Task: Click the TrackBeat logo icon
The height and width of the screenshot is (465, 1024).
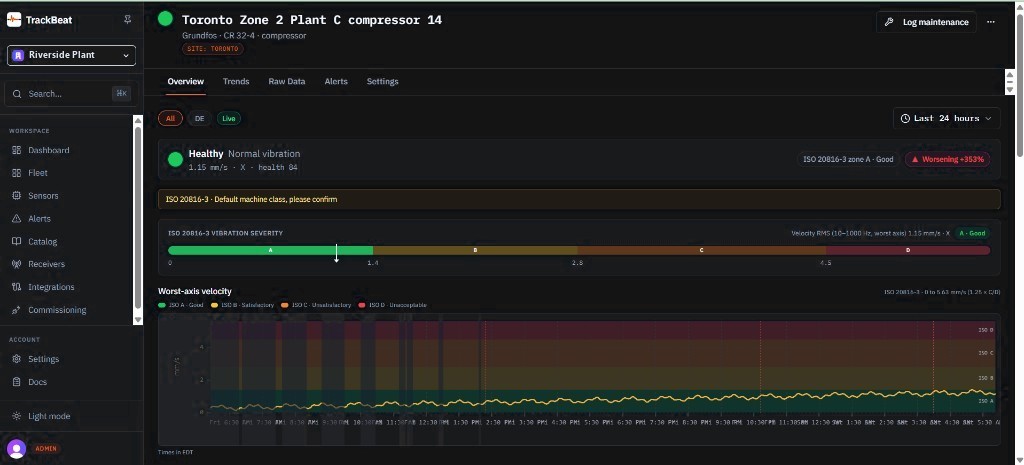Action: [14, 20]
